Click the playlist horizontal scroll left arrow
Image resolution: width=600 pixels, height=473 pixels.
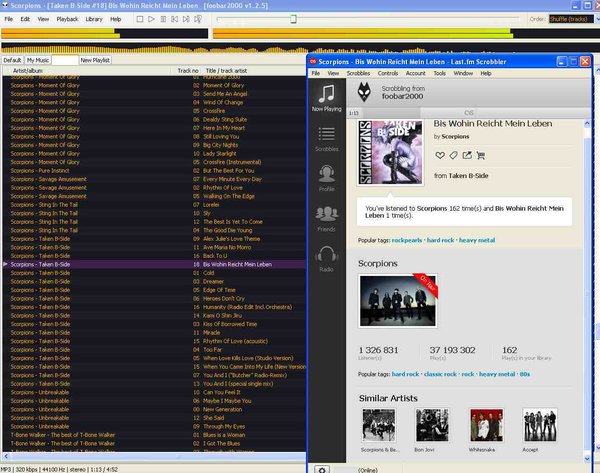(x=6, y=456)
